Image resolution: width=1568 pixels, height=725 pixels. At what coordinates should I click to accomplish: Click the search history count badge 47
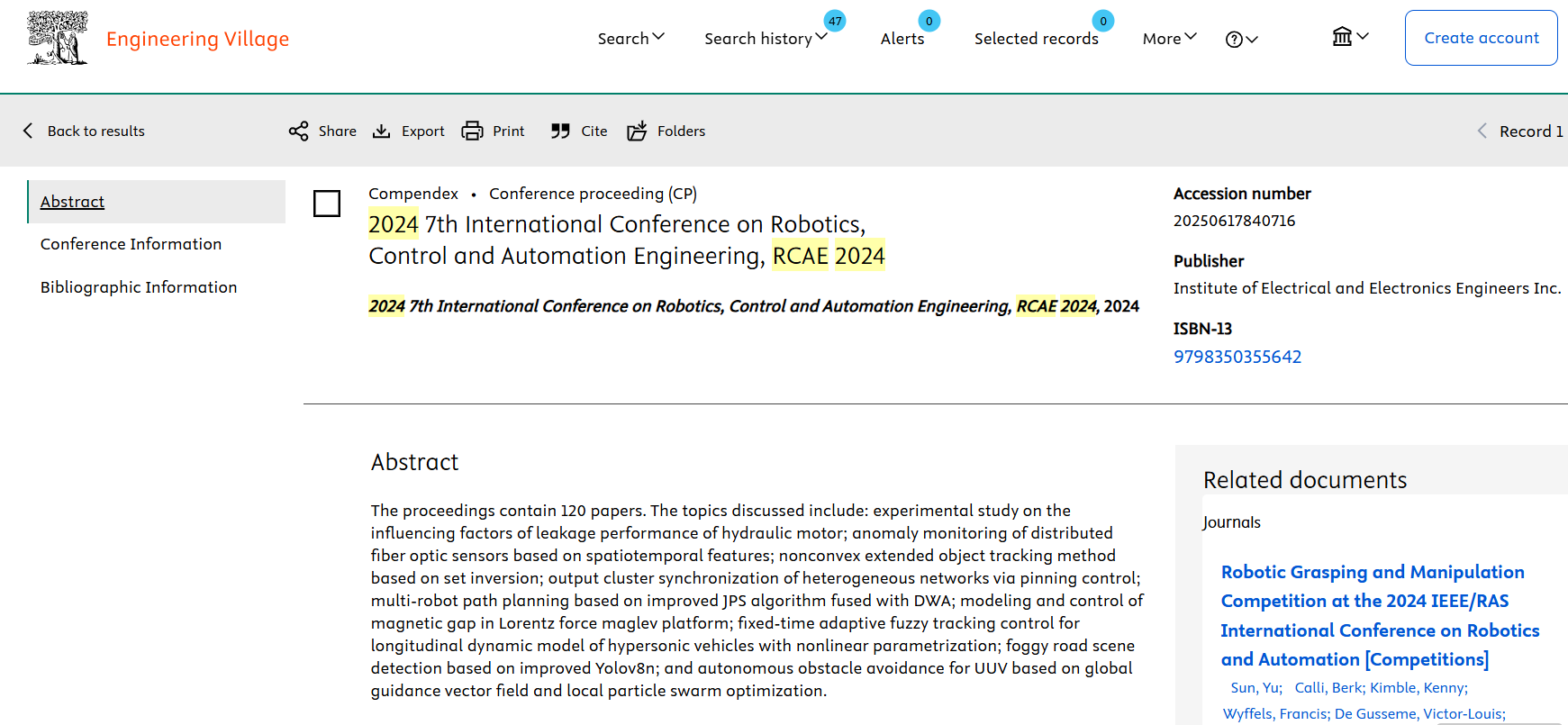pyautogui.click(x=835, y=21)
